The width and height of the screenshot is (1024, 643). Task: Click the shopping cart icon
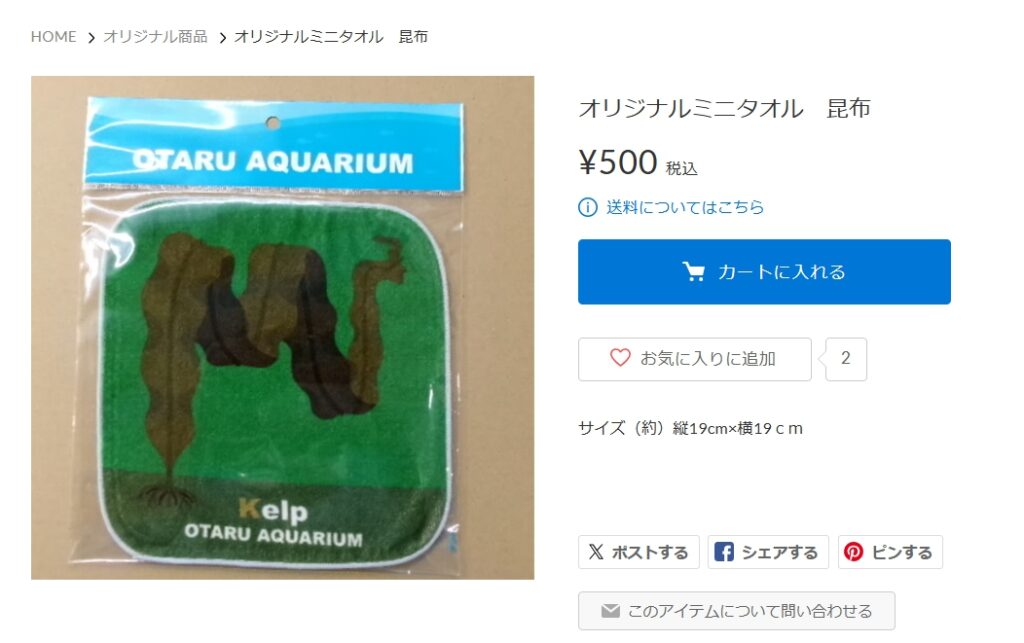pos(694,272)
